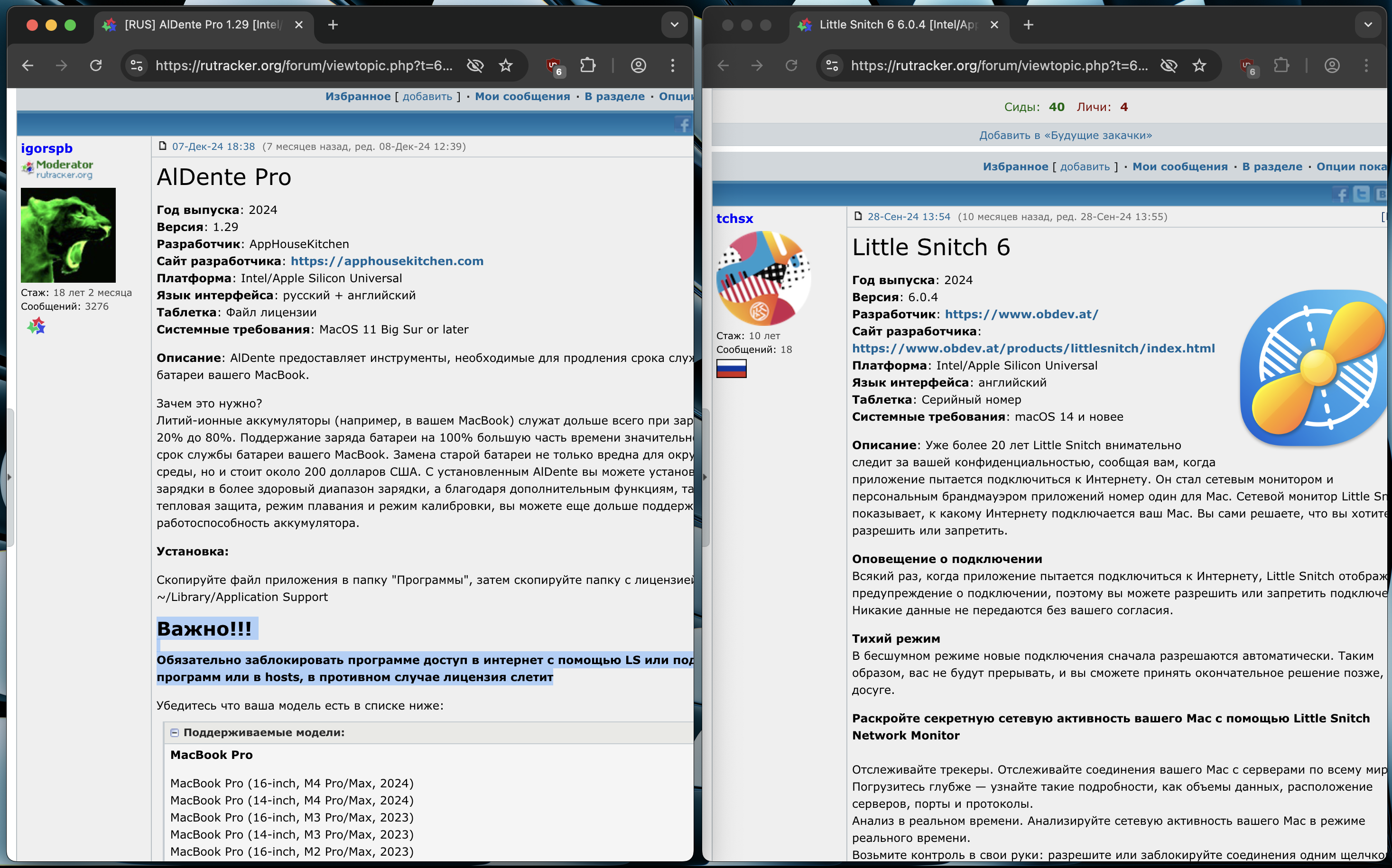This screenshot has height=868, width=1392.
Task: Click Russian flag under tchsx profile
Action: point(731,369)
